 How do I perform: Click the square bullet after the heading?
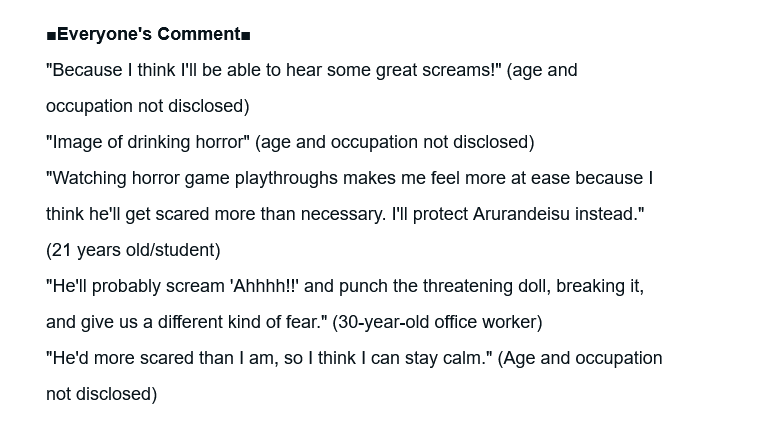246,35
